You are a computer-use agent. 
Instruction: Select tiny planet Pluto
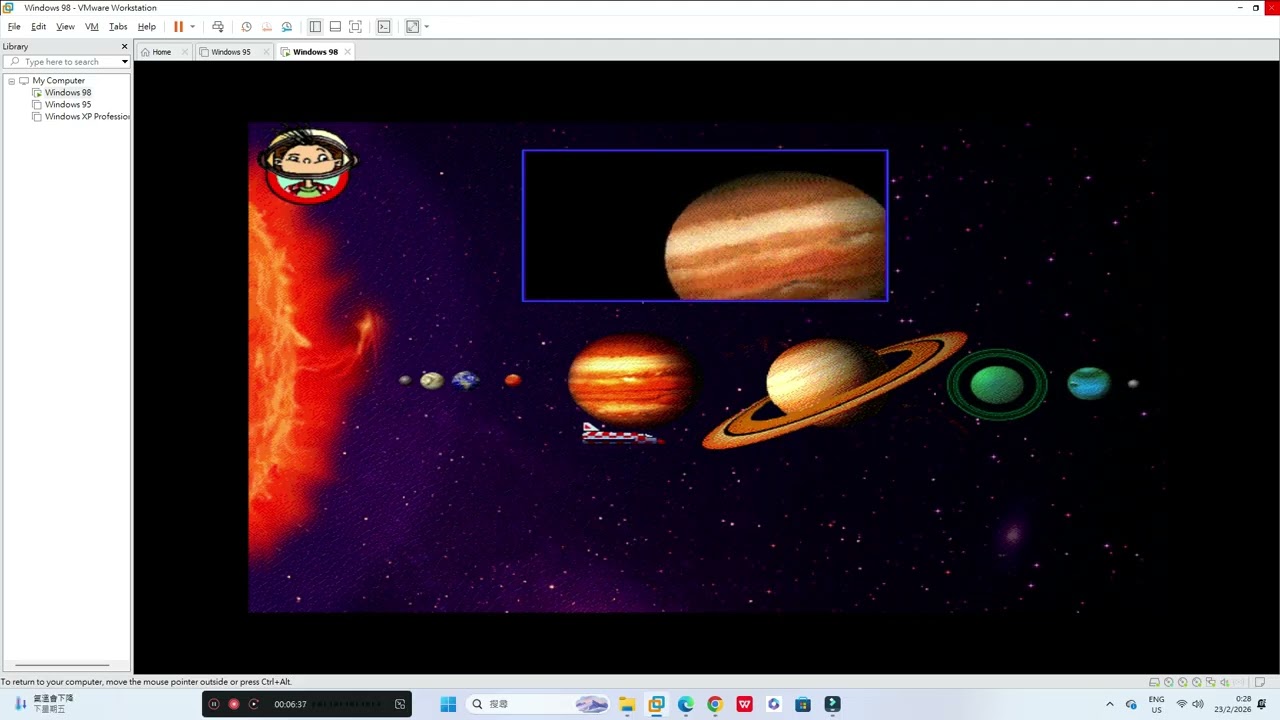point(1133,383)
